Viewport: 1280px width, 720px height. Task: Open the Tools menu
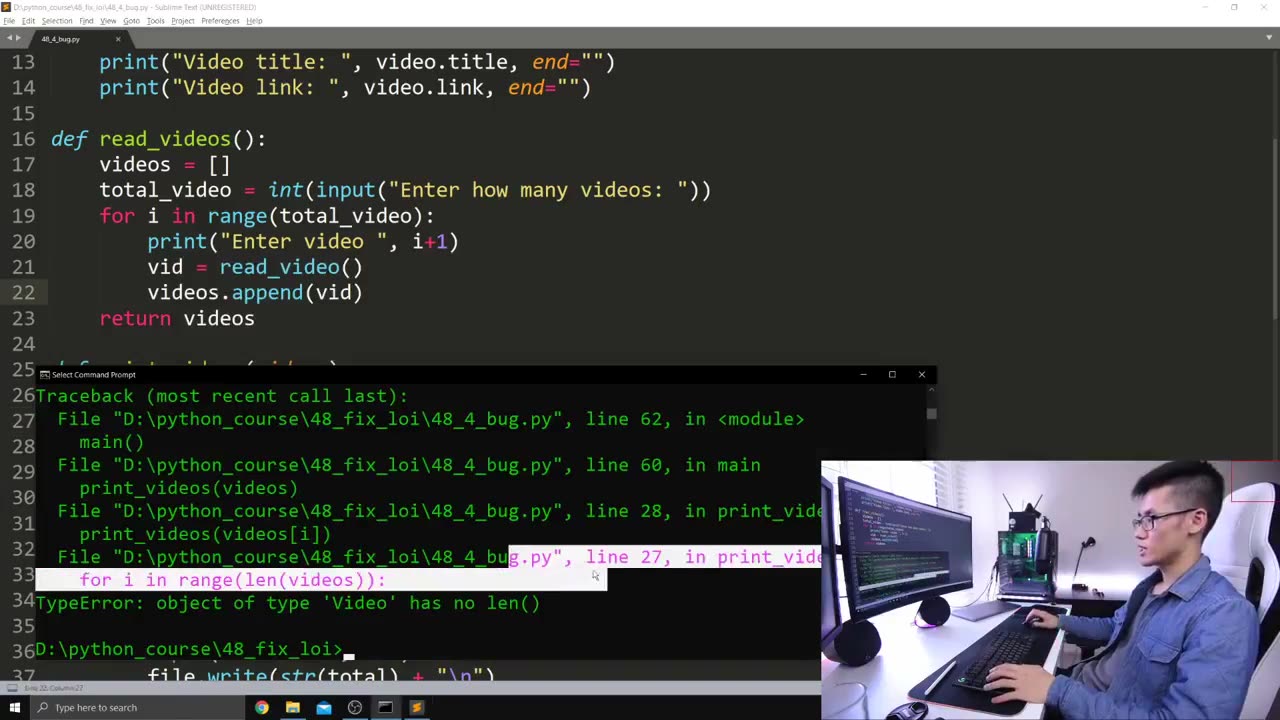tap(156, 20)
